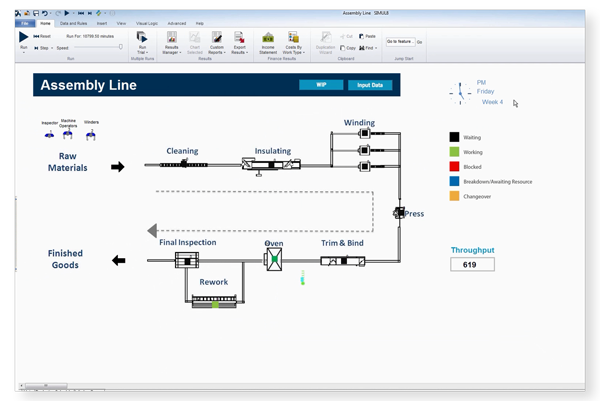
Task: Click the Input Data button on the banner
Action: (x=370, y=85)
